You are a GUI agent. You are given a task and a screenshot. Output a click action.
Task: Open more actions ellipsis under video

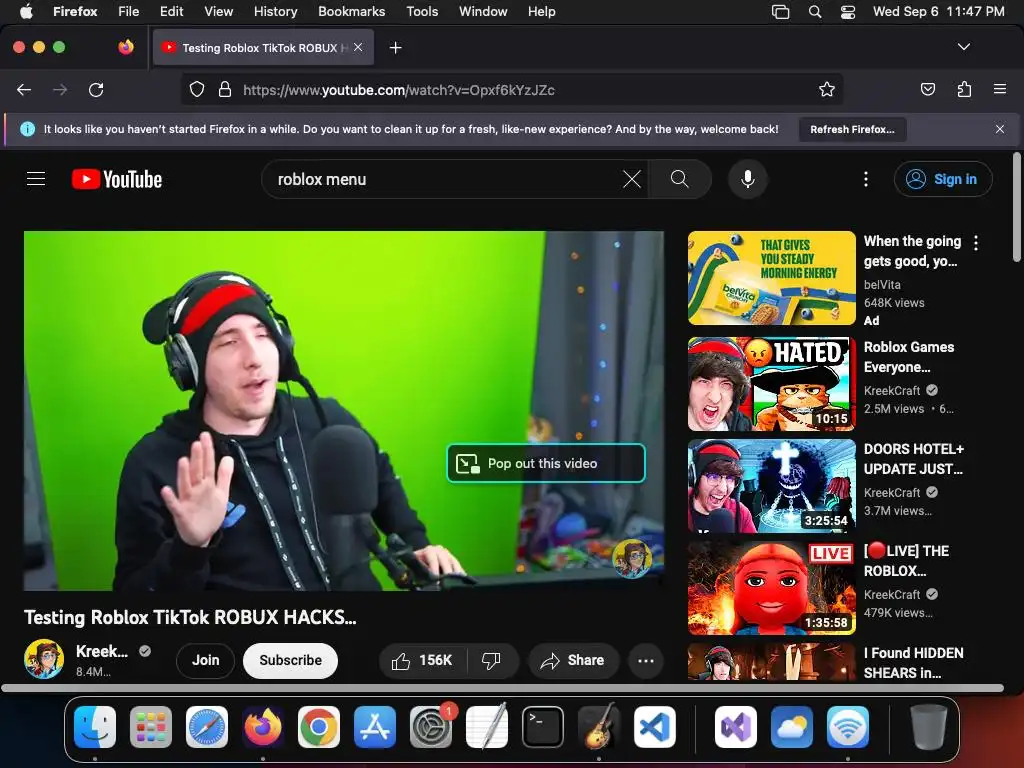pos(646,661)
